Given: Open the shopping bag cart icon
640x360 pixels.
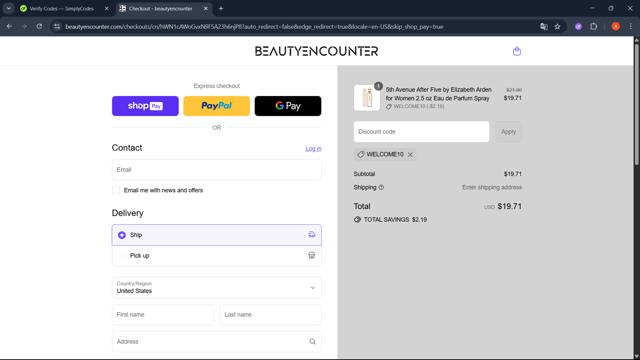Looking at the screenshot, I should click(x=517, y=51).
